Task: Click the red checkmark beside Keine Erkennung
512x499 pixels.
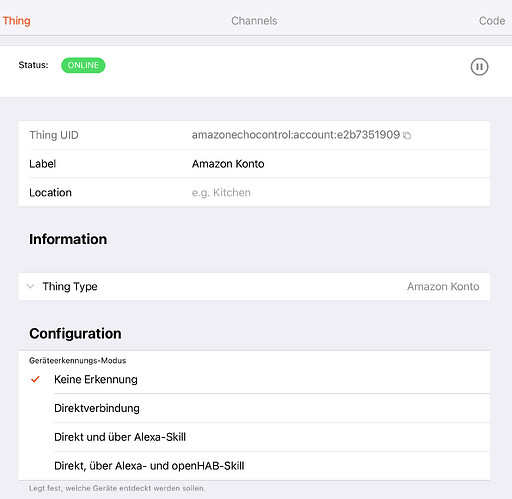Action: [35, 379]
